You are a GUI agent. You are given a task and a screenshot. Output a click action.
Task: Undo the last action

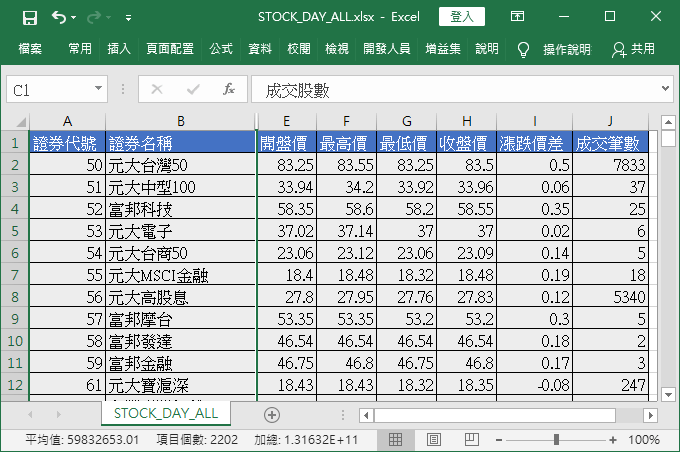click(59, 17)
